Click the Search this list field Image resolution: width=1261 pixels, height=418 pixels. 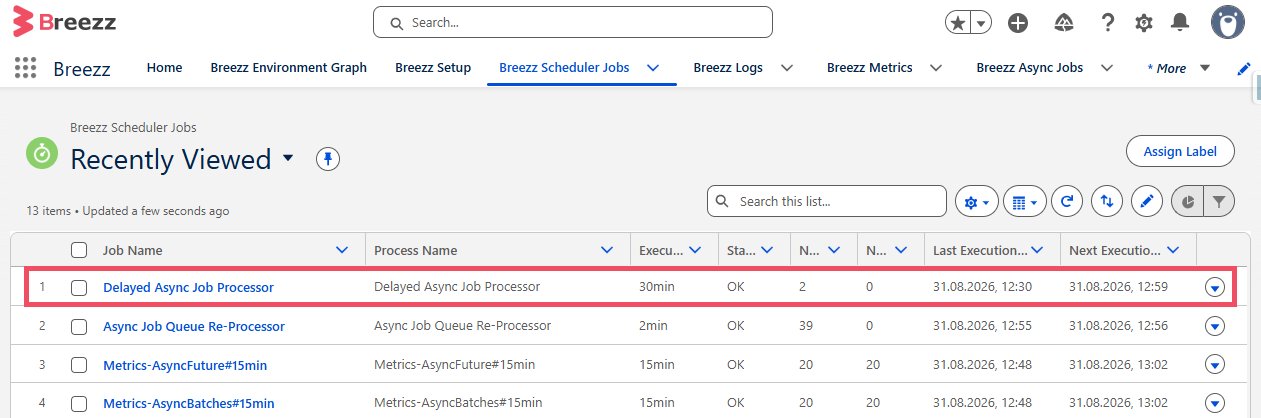point(826,201)
